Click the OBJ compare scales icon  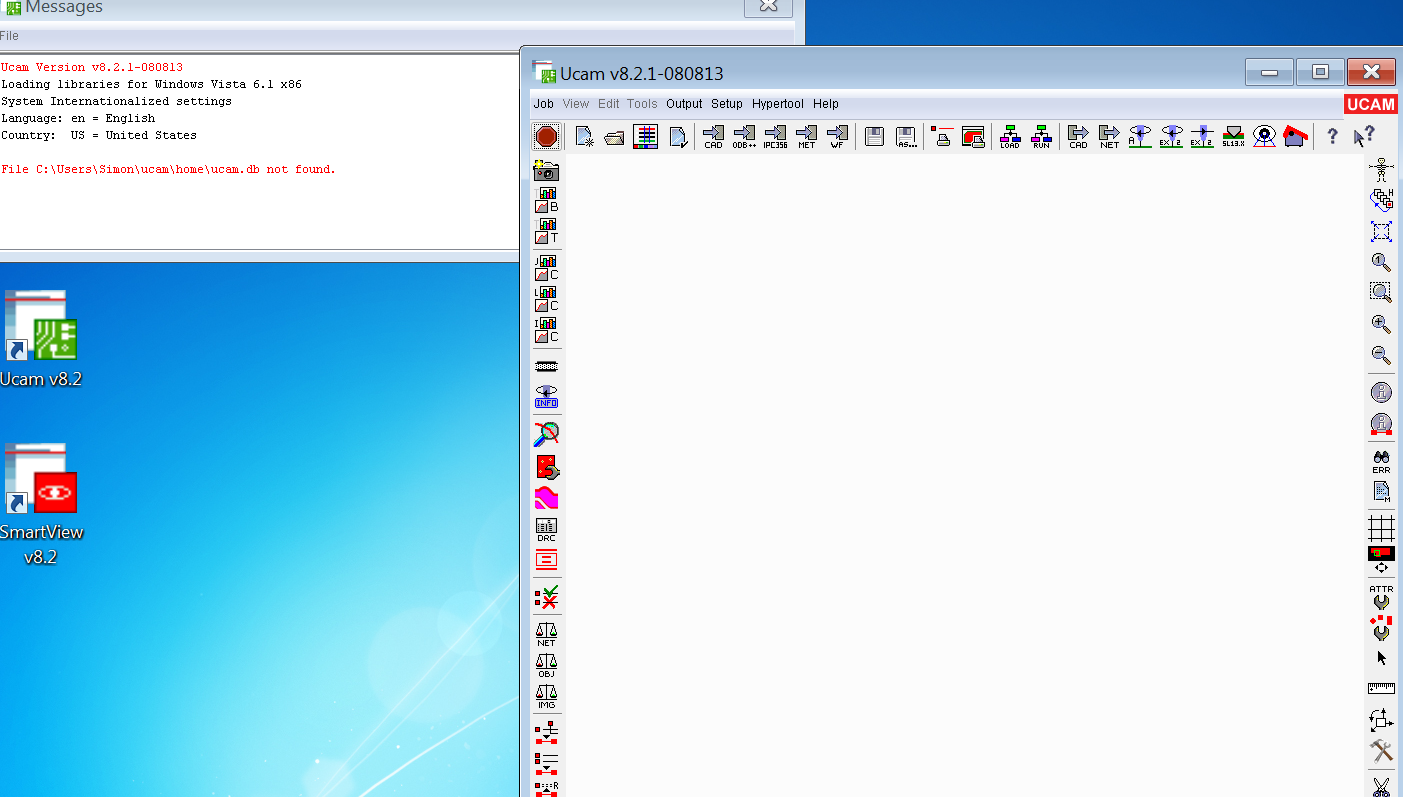point(546,665)
